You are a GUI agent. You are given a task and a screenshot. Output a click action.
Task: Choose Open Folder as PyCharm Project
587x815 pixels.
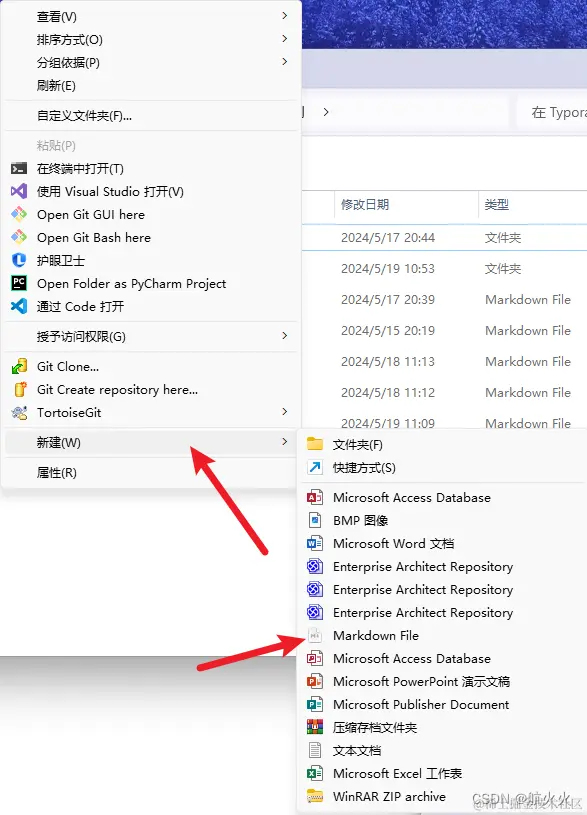151,283
